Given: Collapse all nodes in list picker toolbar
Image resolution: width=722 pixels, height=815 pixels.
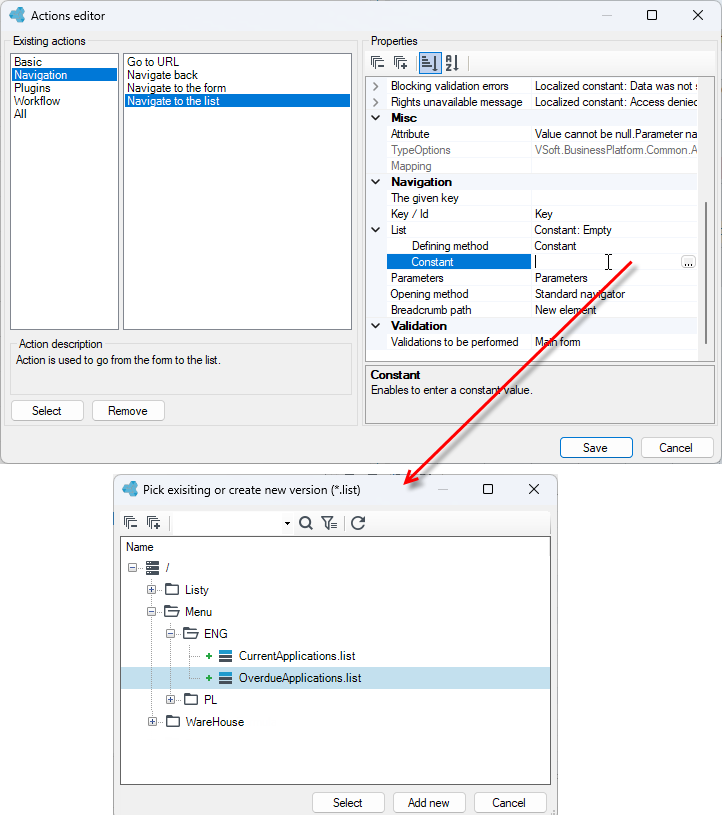Looking at the screenshot, I should click(130, 522).
